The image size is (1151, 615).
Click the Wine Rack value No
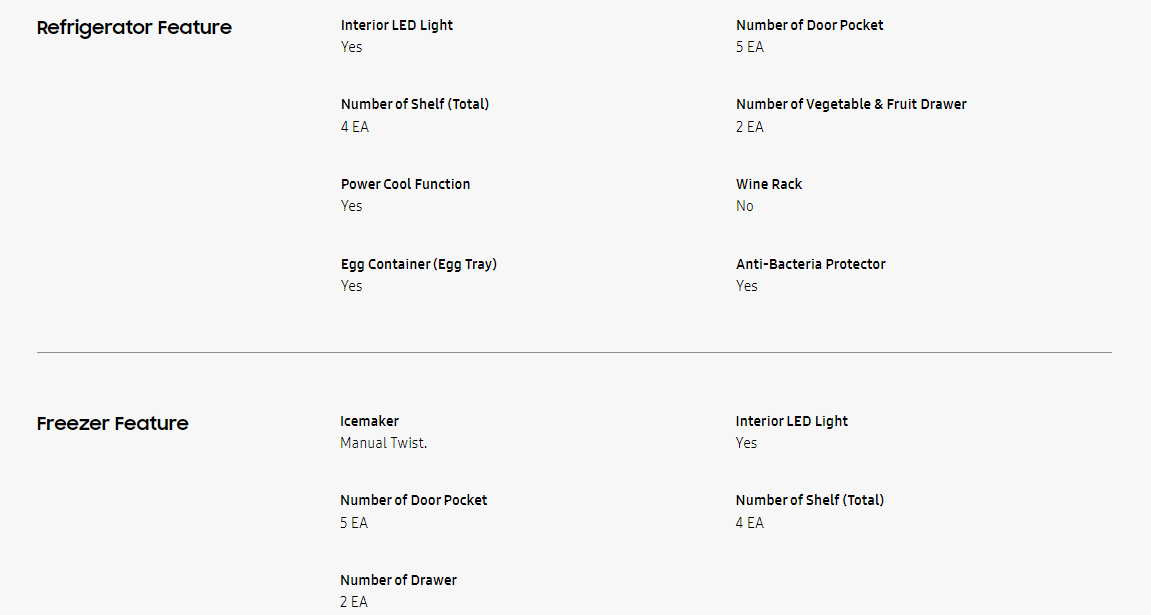click(x=744, y=206)
